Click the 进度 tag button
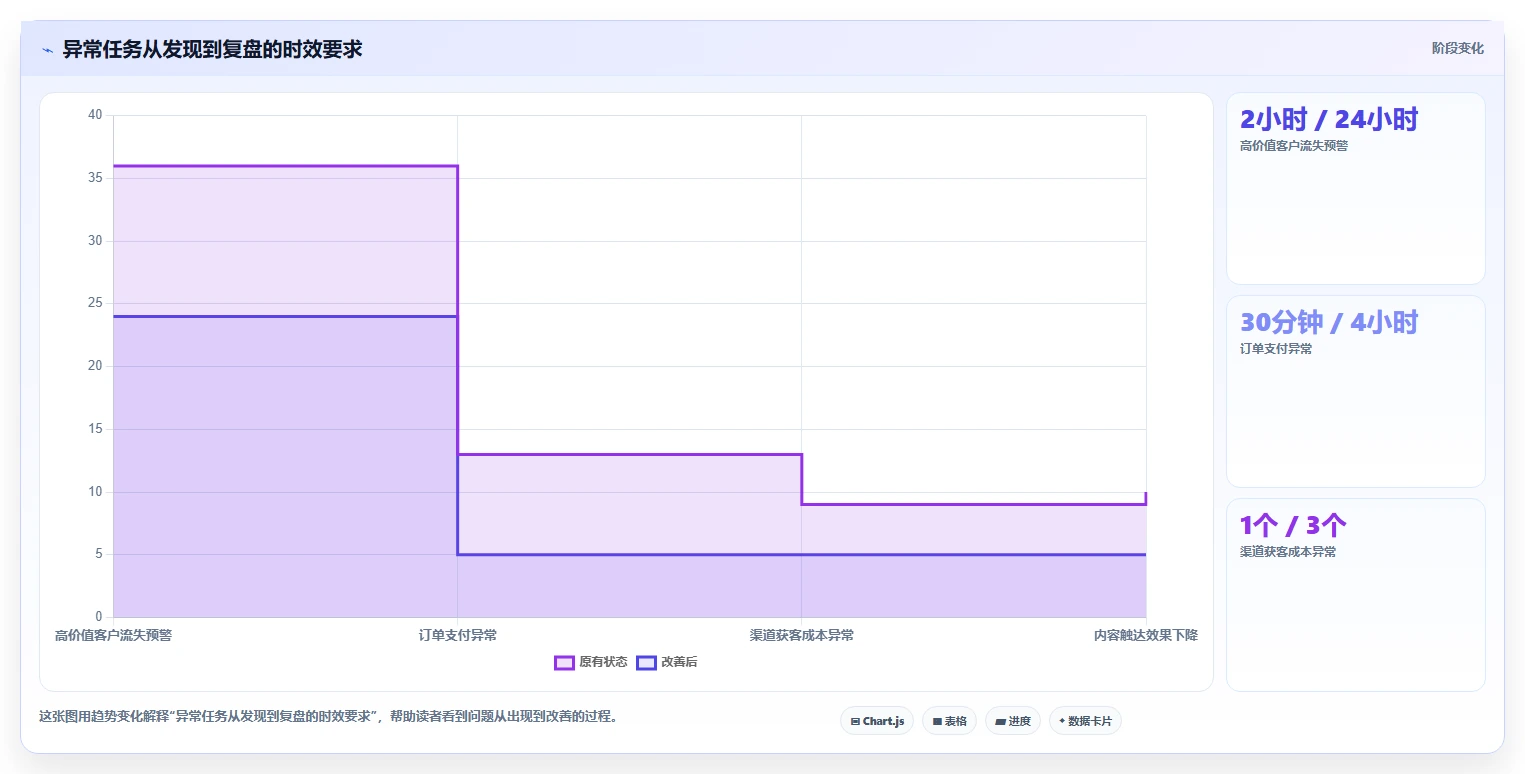The height and width of the screenshot is (774, 1525). pos(1013,721)
